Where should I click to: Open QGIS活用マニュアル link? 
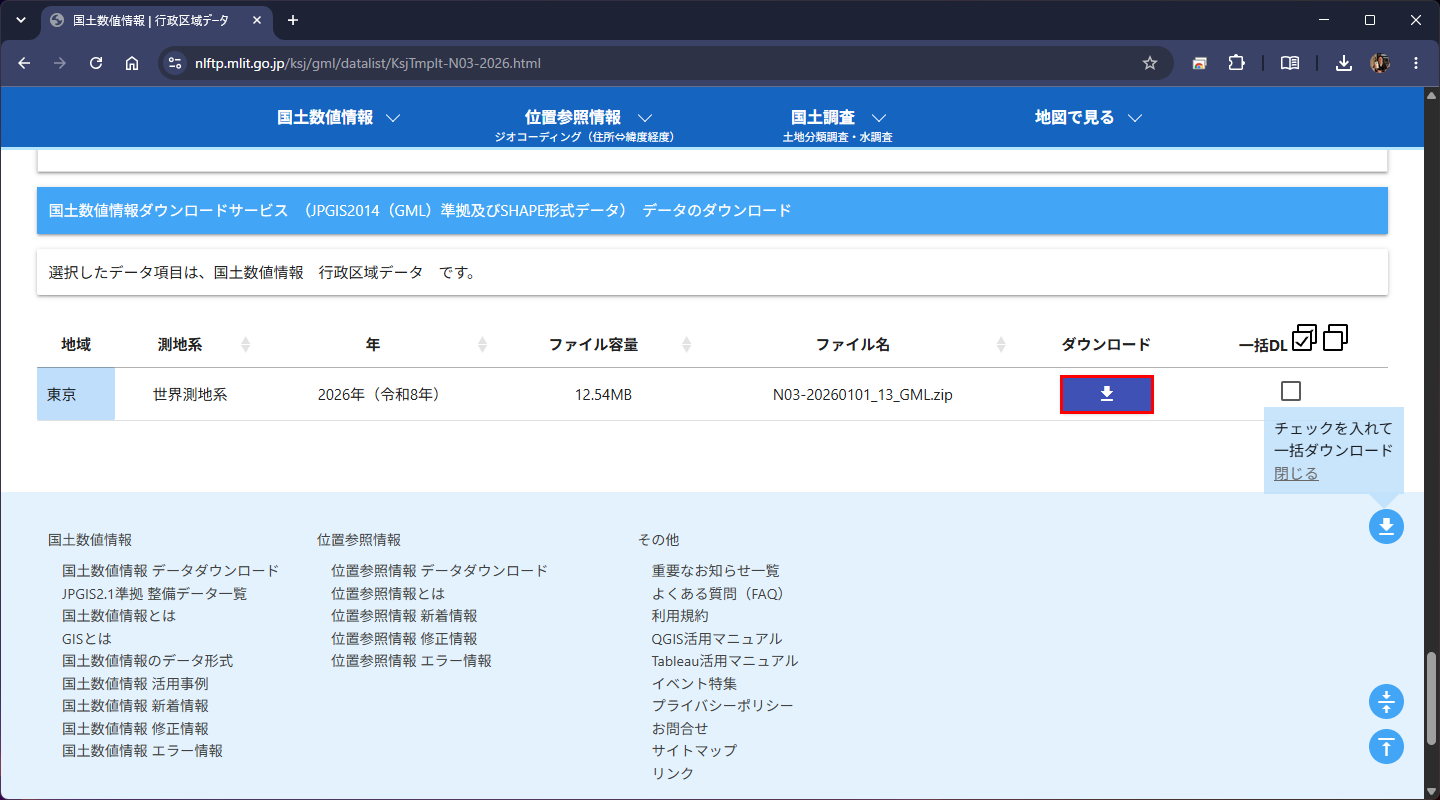click(717, 638)
